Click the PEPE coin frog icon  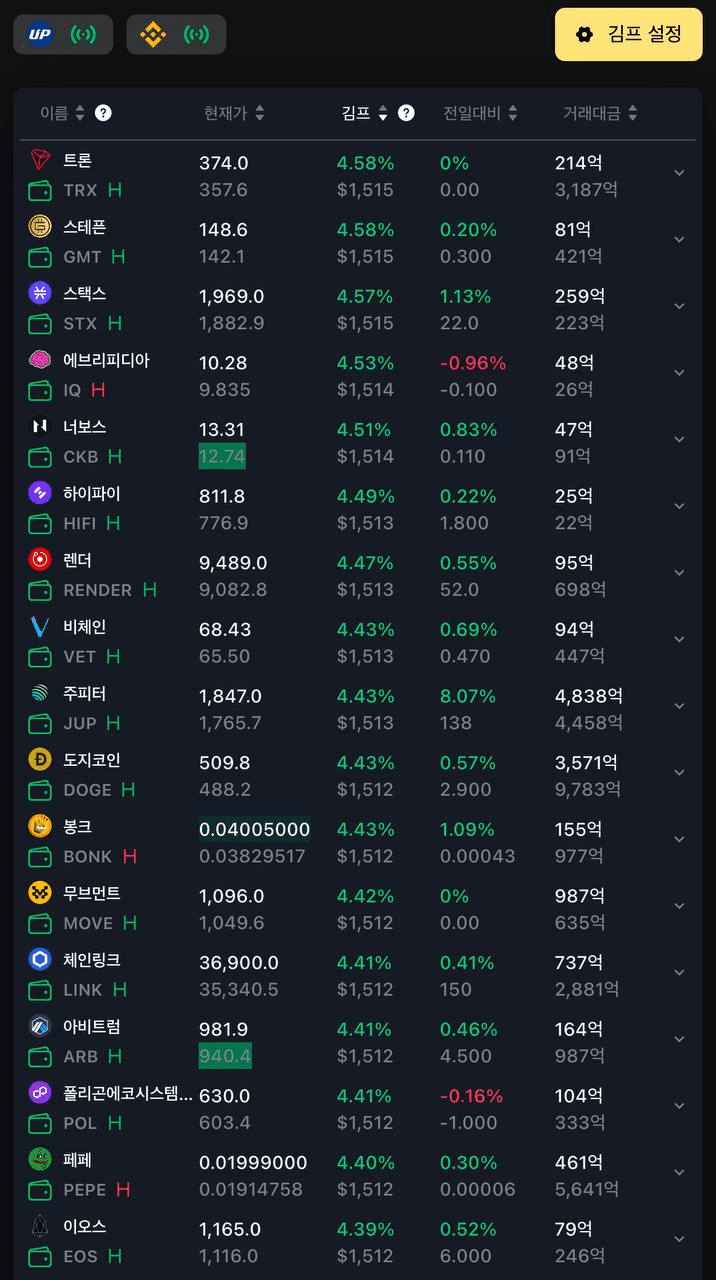click(x=40, y=1160)
